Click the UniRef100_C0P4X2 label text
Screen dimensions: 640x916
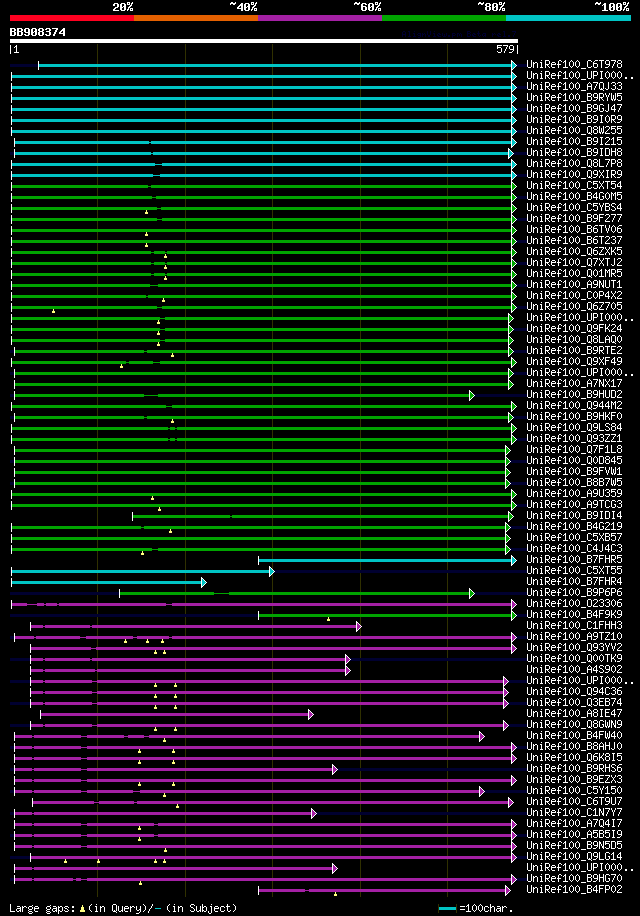(x=574, y=295)
